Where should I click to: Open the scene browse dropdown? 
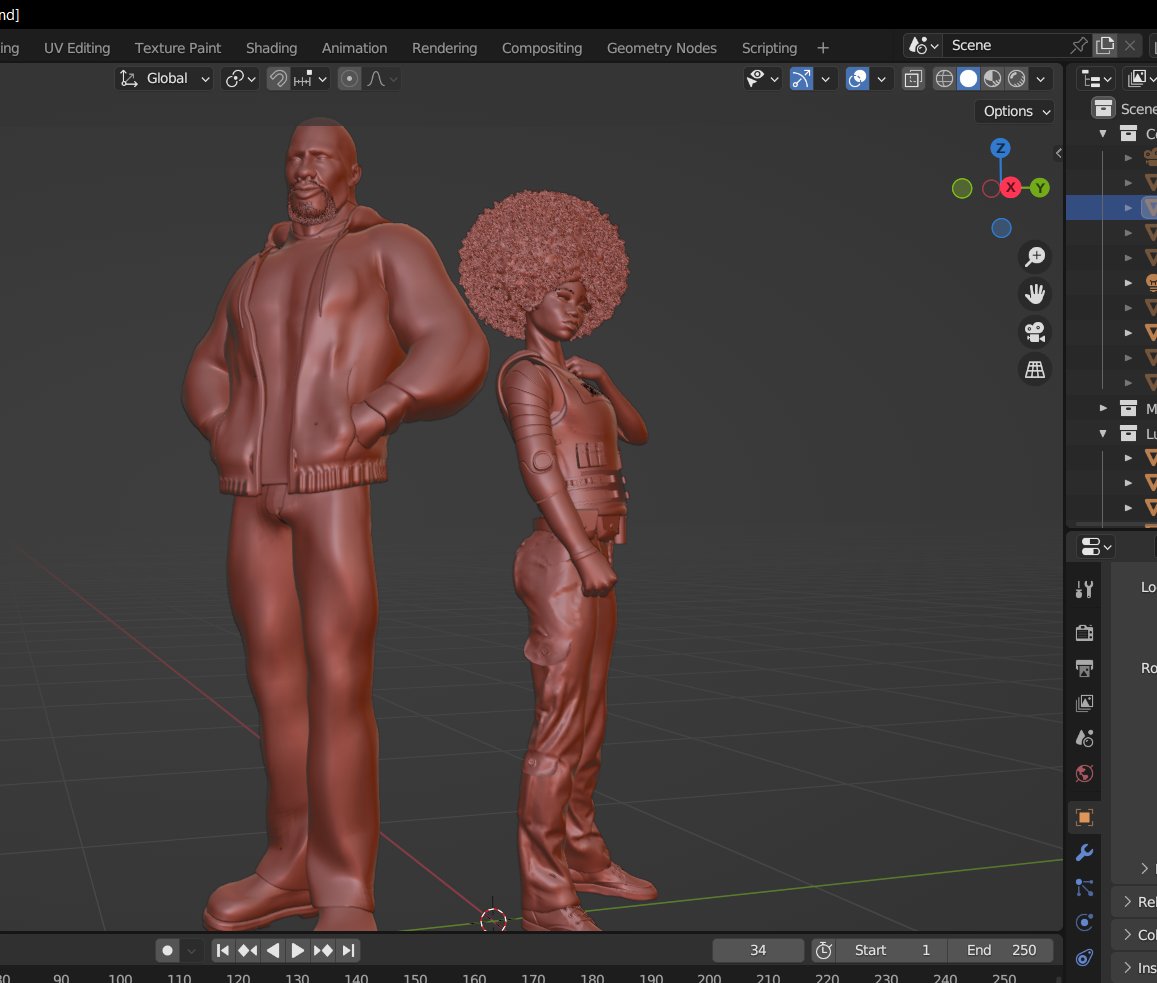pos(922,46)
